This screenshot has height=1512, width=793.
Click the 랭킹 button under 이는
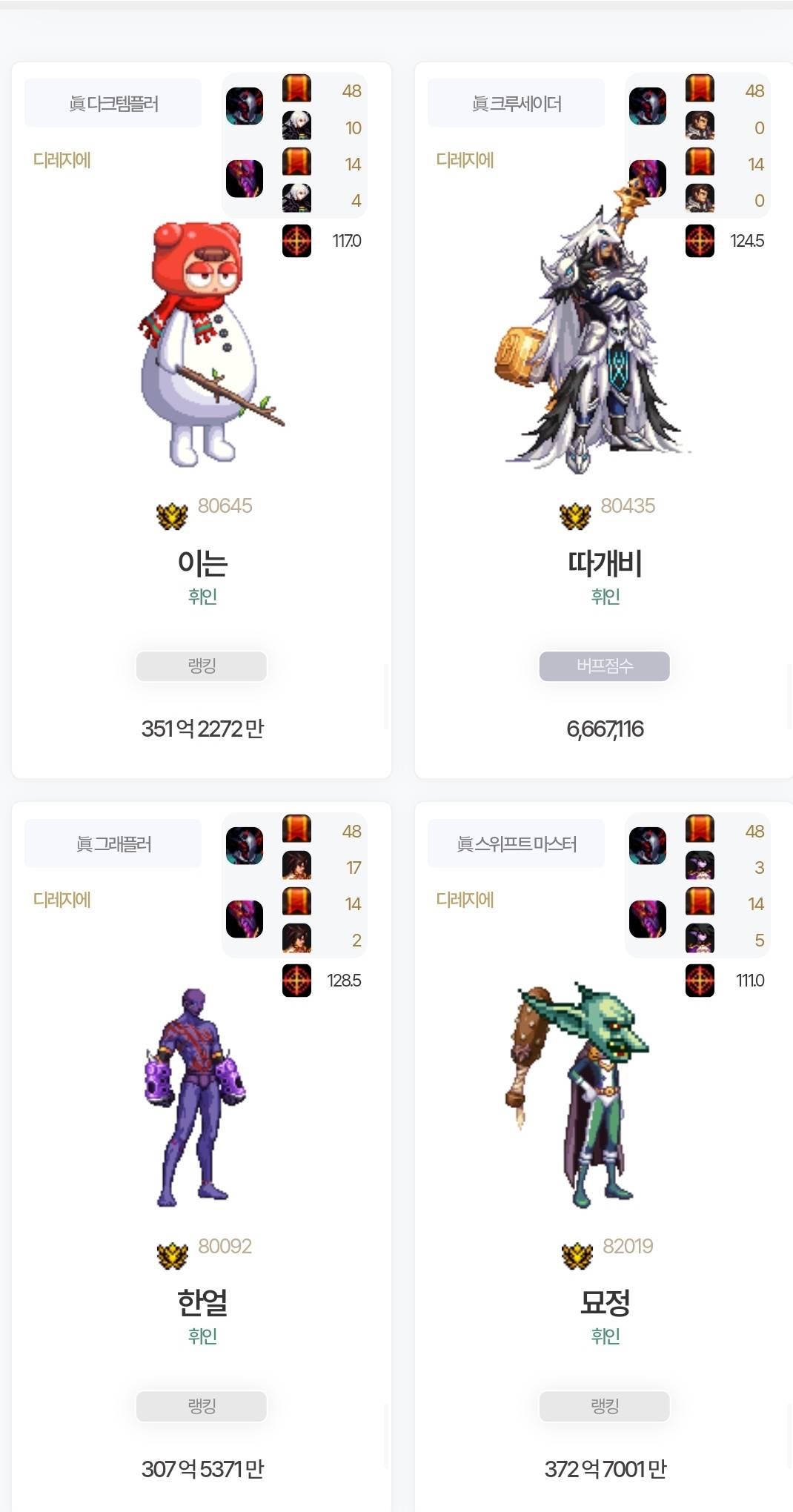[x=202, y=666]
